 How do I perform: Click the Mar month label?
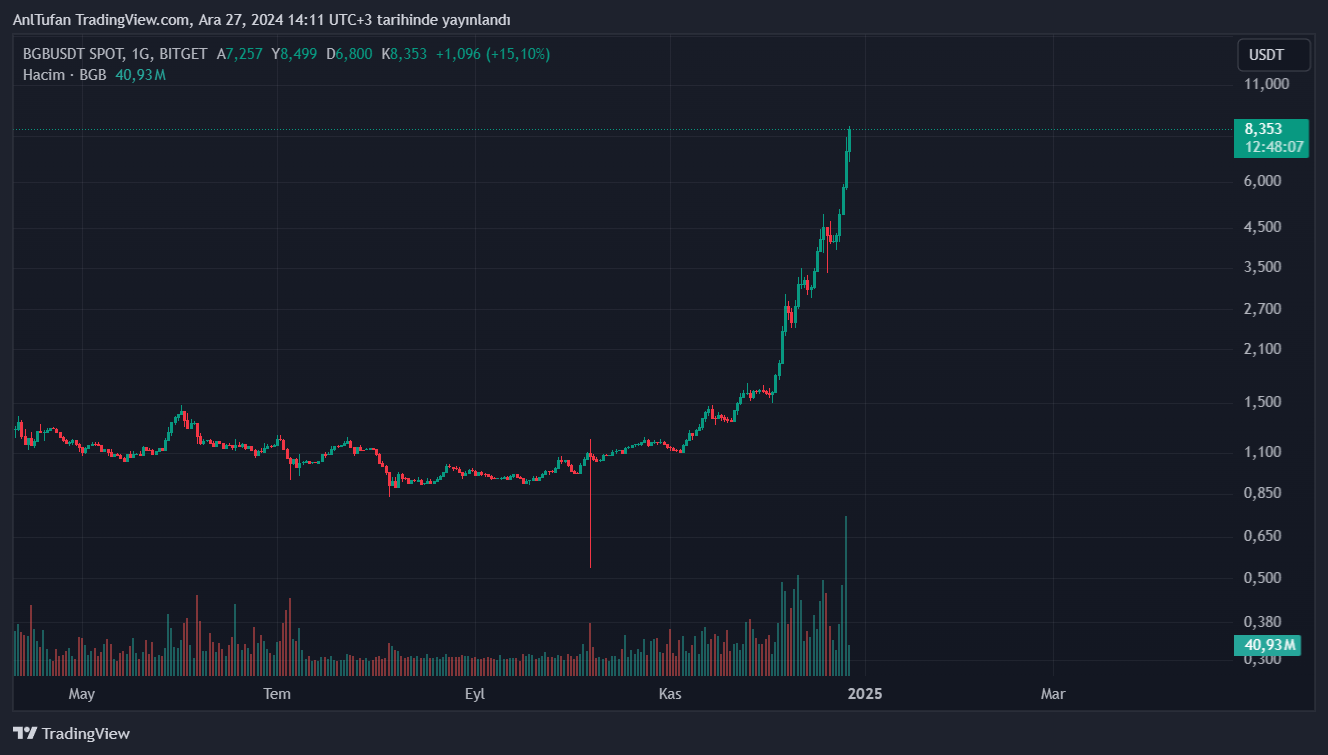tap(1053, 693)
